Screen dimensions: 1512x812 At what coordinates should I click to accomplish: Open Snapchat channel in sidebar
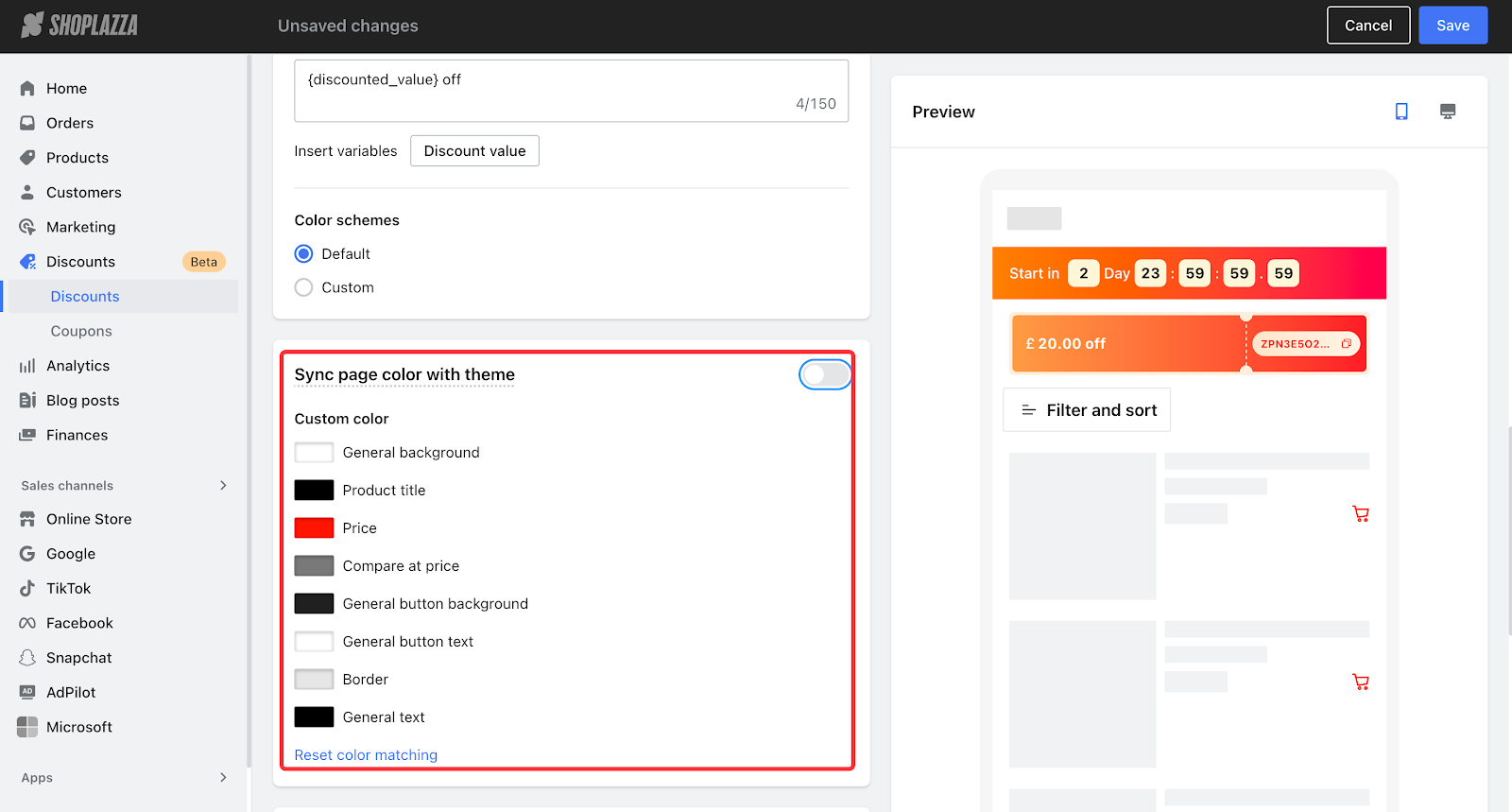78,658
